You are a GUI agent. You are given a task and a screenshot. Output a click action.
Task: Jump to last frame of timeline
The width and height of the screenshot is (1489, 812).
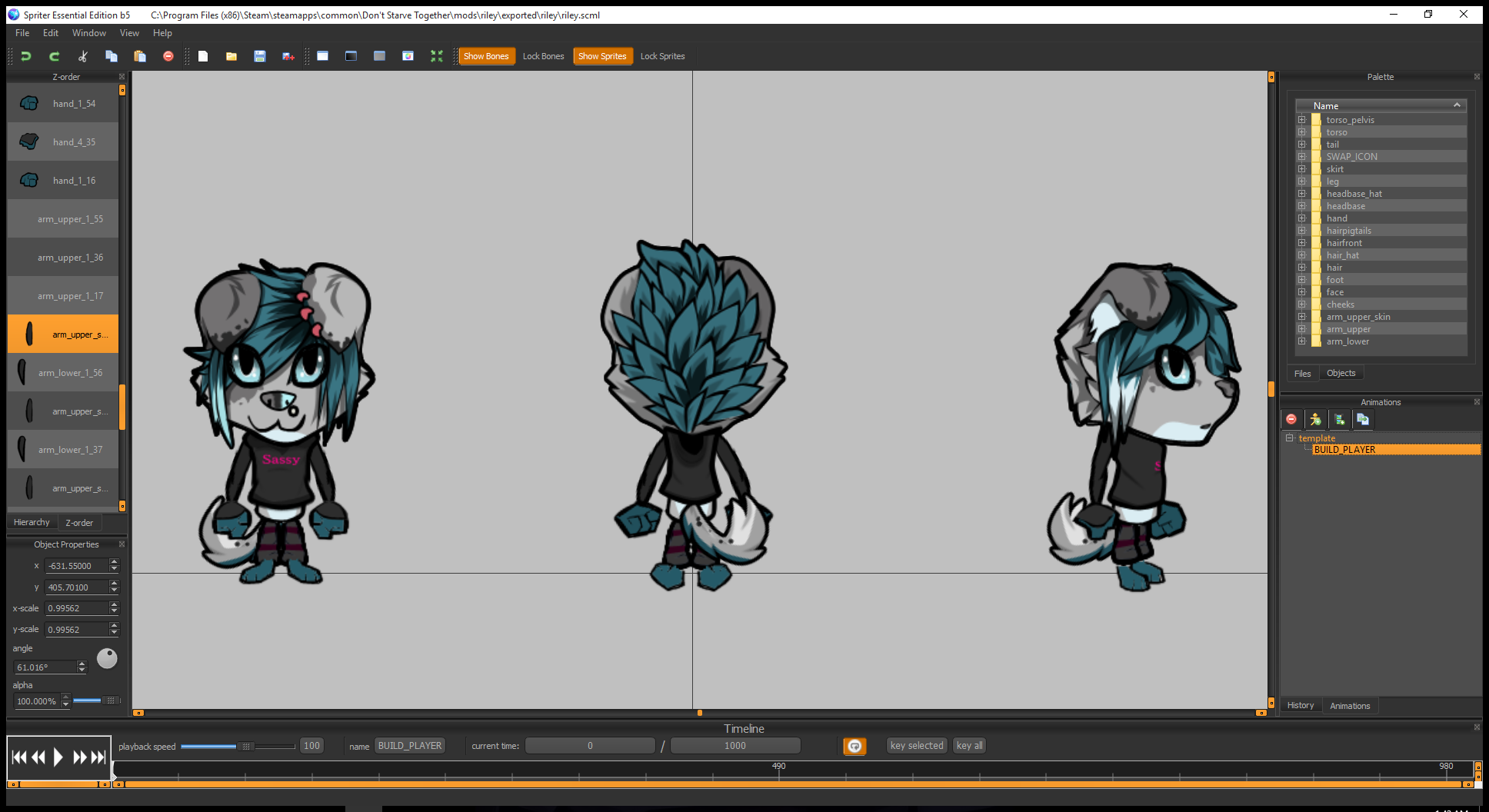[98, 757]
